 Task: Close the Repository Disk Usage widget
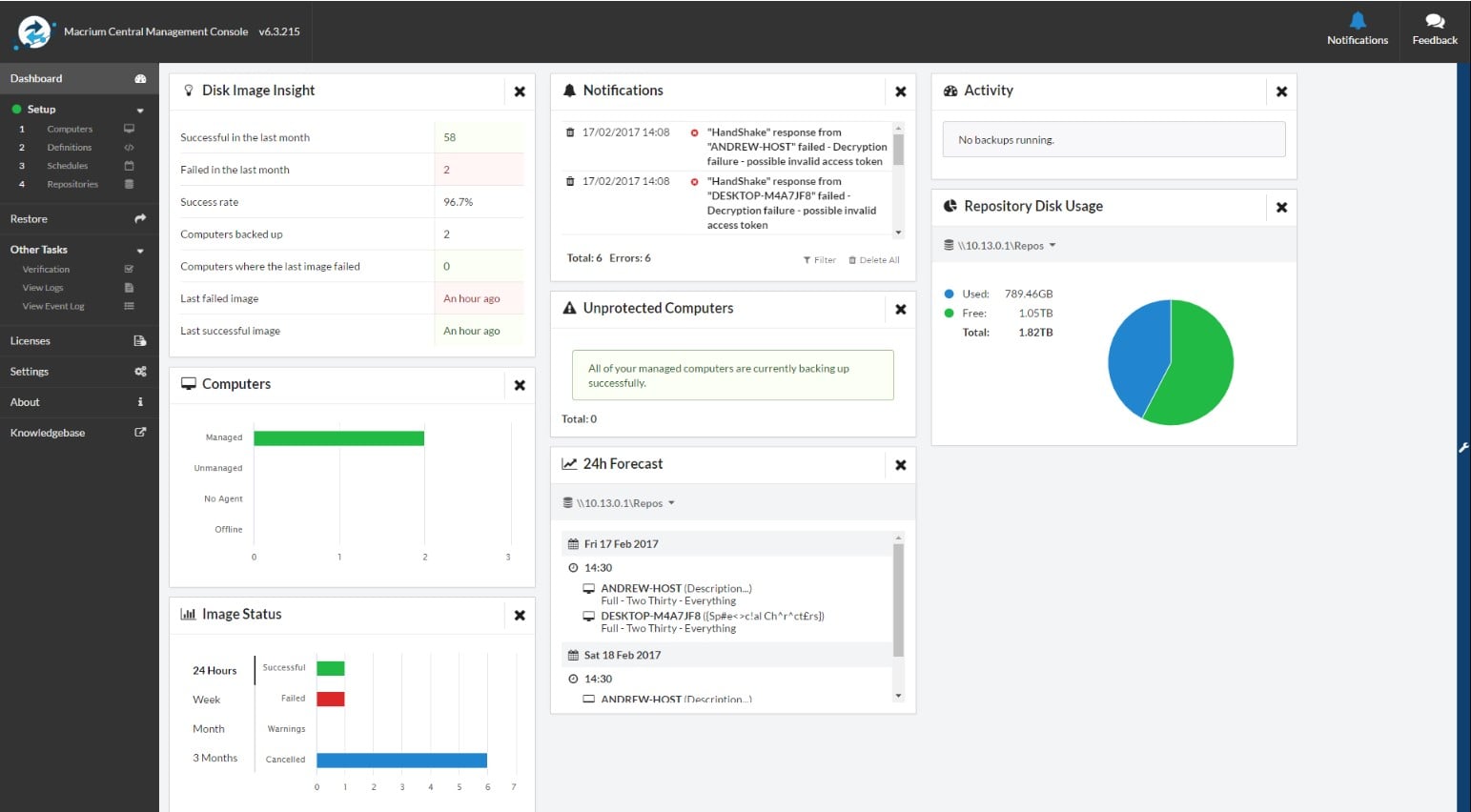pyautogui.click(x=1281, y=207)
